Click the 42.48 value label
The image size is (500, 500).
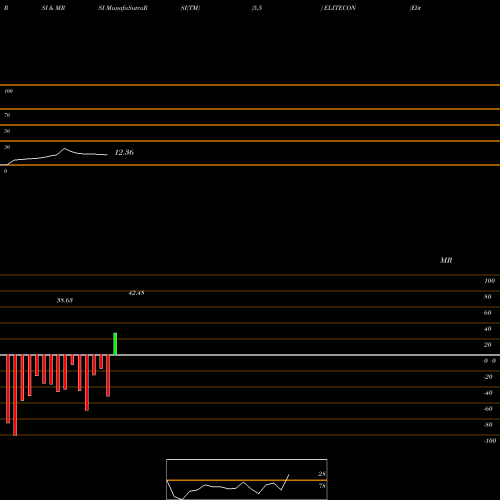coord(136,293)
